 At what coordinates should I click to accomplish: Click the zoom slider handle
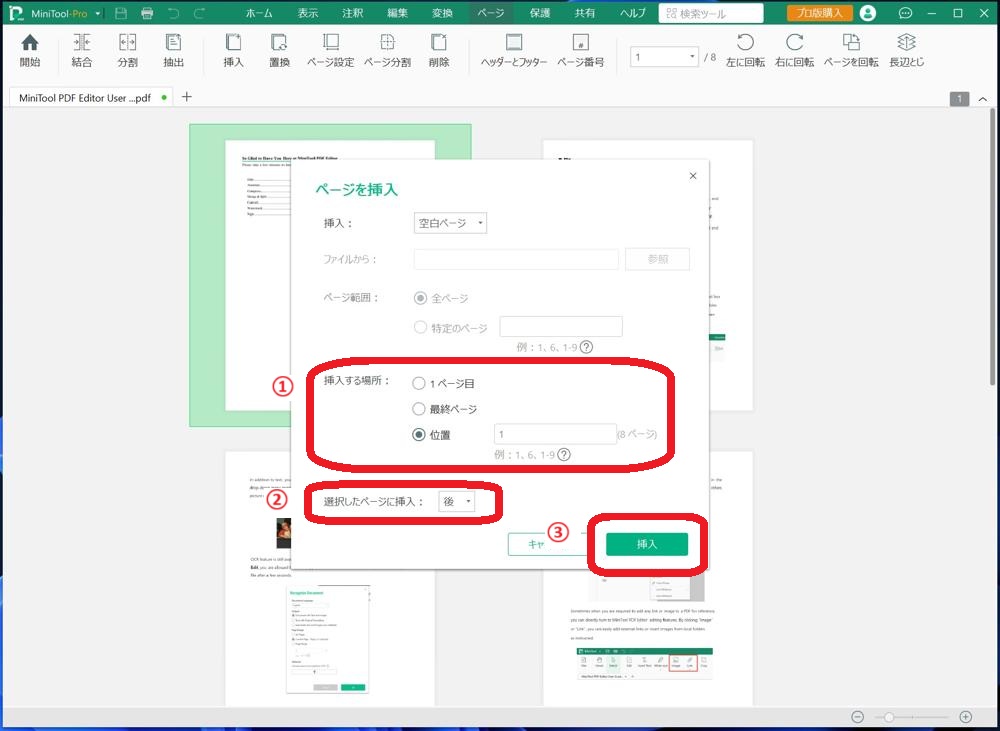coord(888,717)
